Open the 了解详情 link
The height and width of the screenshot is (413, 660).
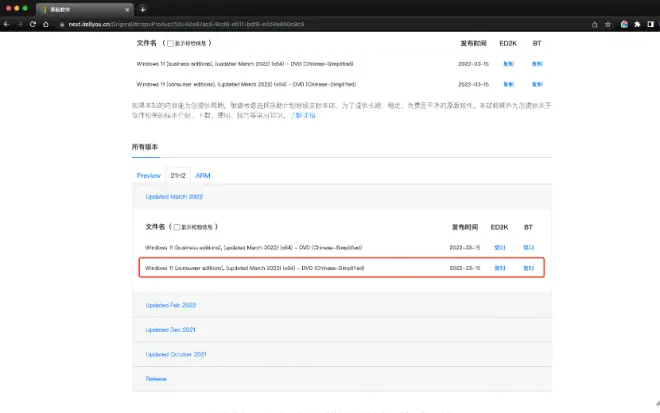click(x=303, y=115)
